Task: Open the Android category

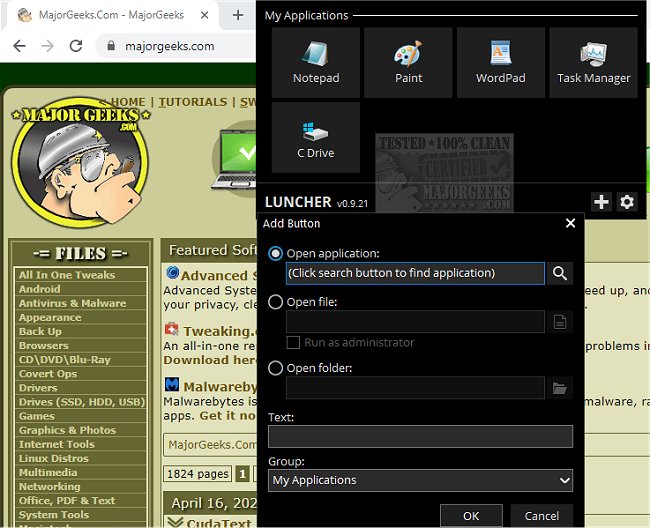Action: 81,289
